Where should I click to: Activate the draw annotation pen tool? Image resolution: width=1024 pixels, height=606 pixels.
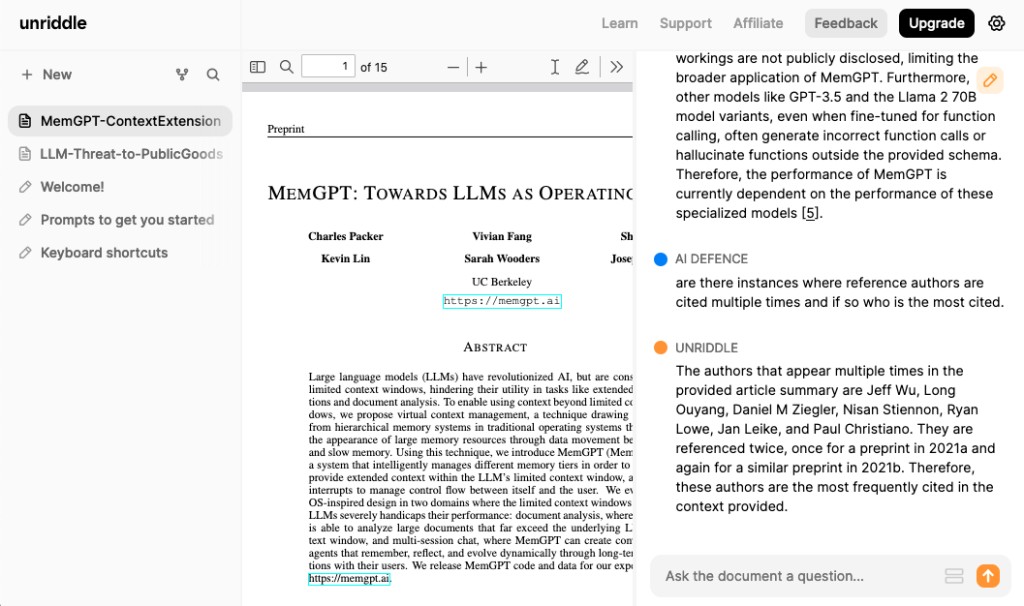(582, 67)
